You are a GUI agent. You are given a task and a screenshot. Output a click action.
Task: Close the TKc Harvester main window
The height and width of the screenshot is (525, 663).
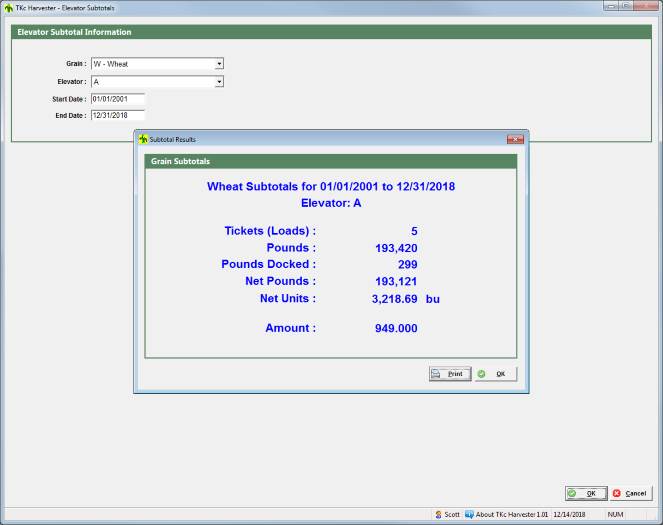click(647, 6)
